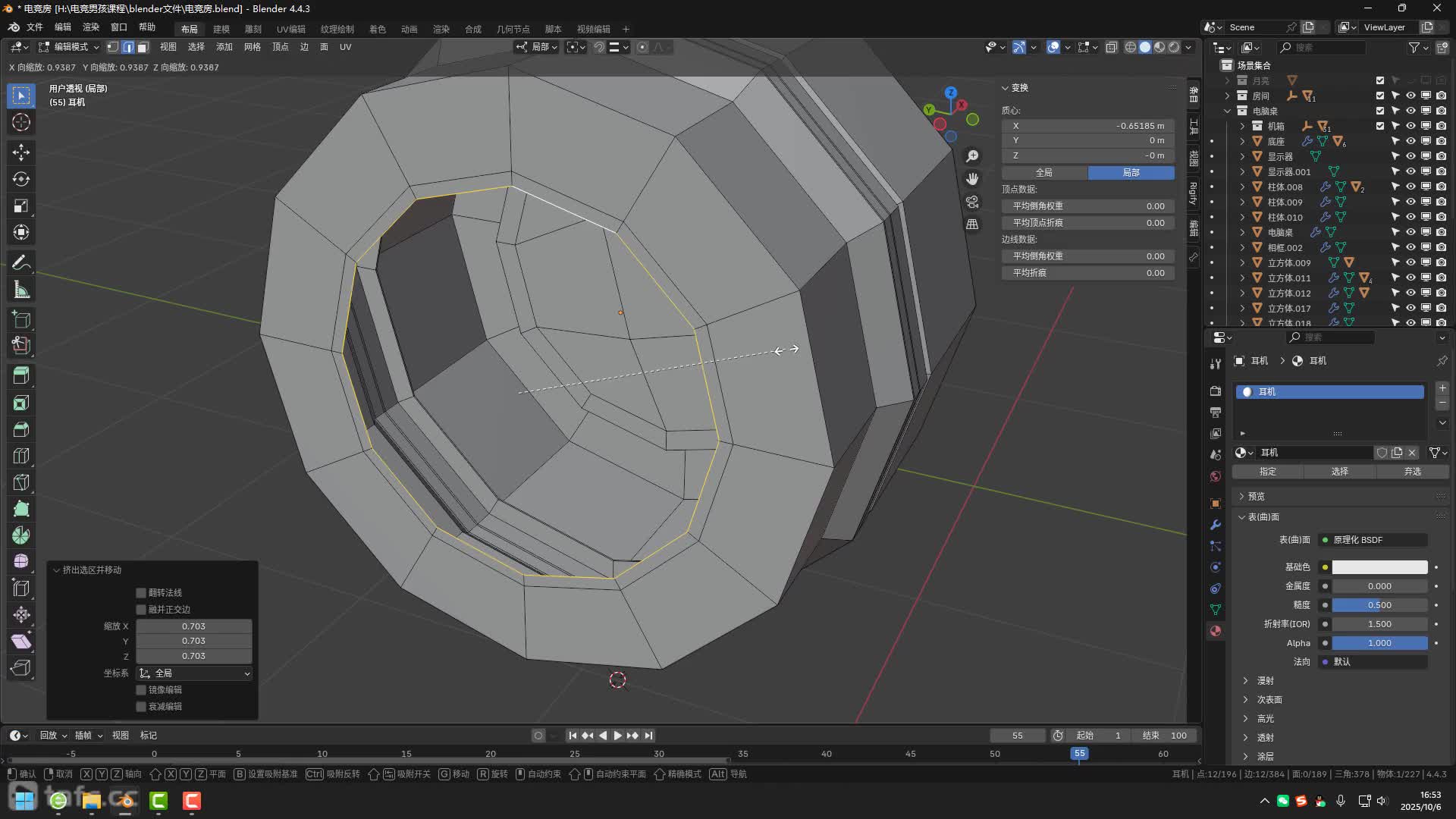Viewport: 1456px width, 819px height.
Task: Expand the 房间 collection in outliner
Action: pyautogui.click(x=1228, y=96)
